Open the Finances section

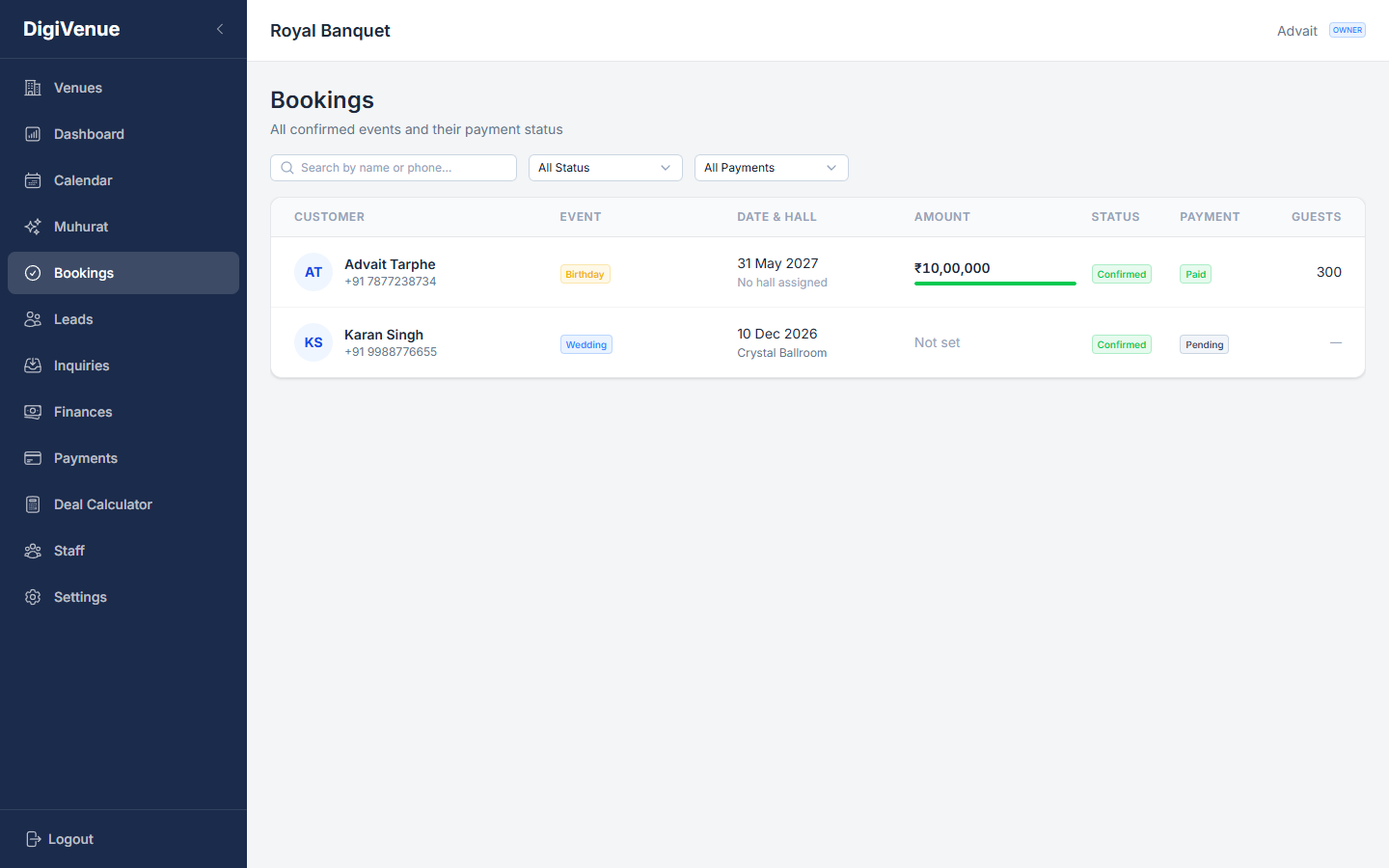(123, 412)
